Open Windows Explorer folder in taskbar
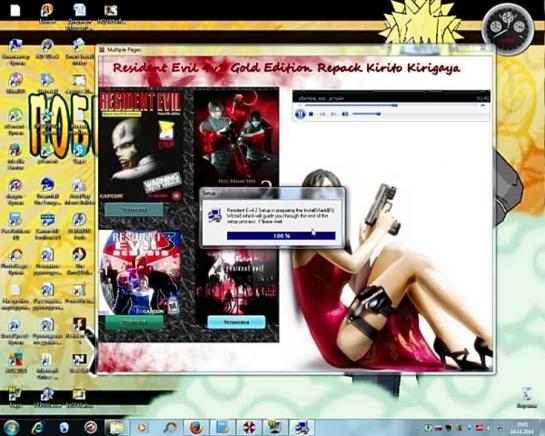545x436 pixels. [117, 428]
